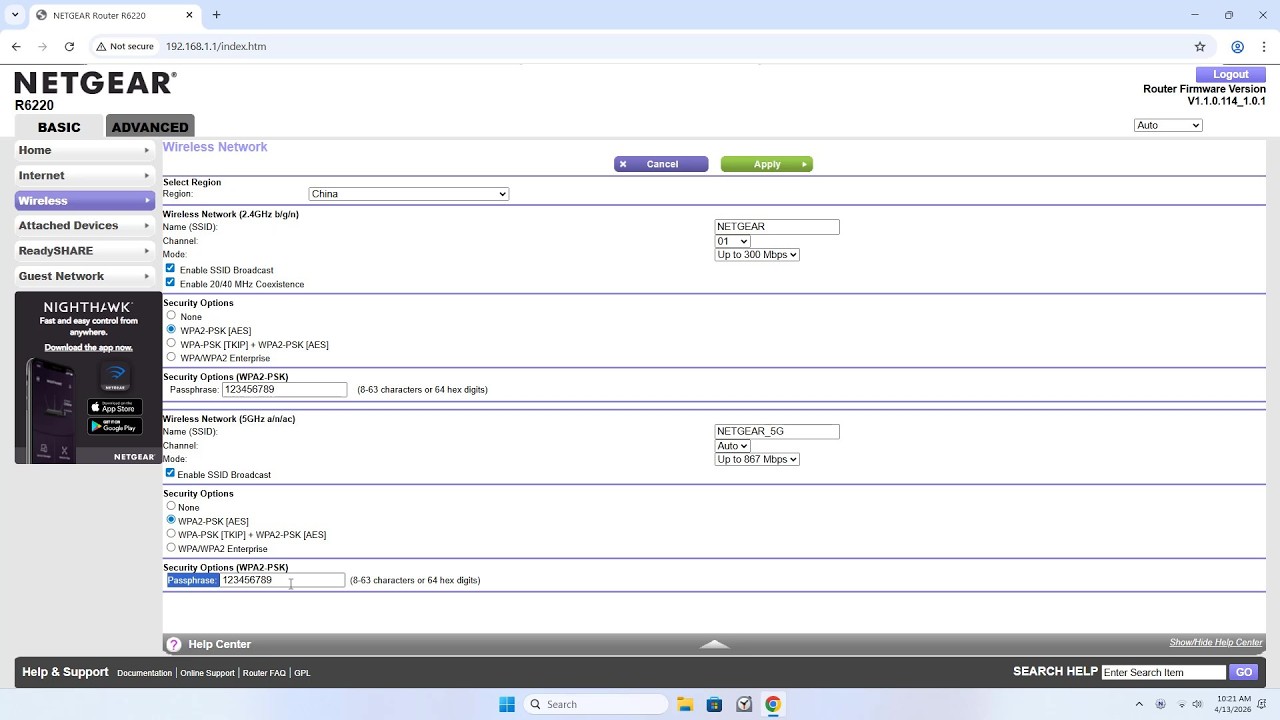Viewport: 1280px width, 720px height.
Task: Click the Cancel button
Action: pyautogui.click(x=661, y=164)
